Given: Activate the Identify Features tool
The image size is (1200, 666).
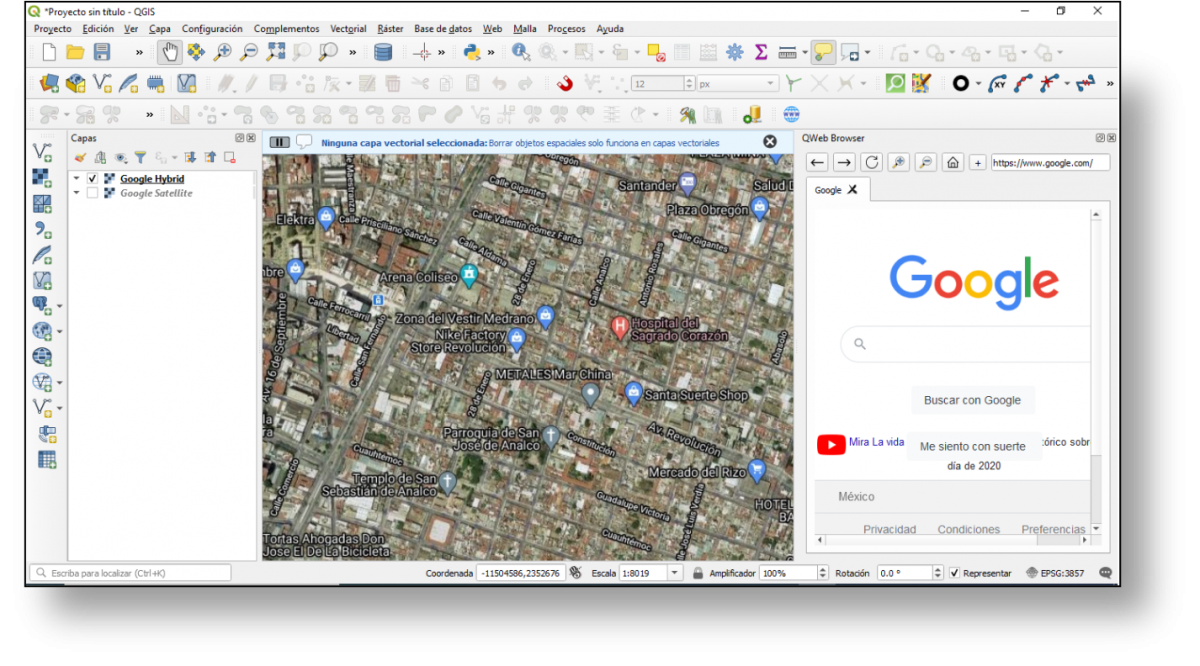Looking at the screenshot, I should 519,51.
